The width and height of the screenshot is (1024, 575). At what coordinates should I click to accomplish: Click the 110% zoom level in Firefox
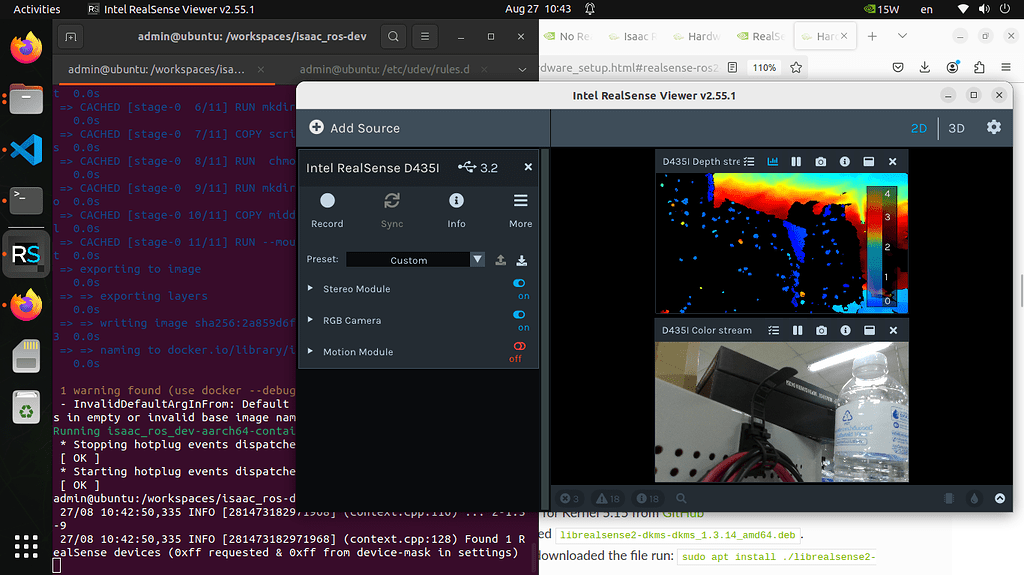click(x=764, y=67)
